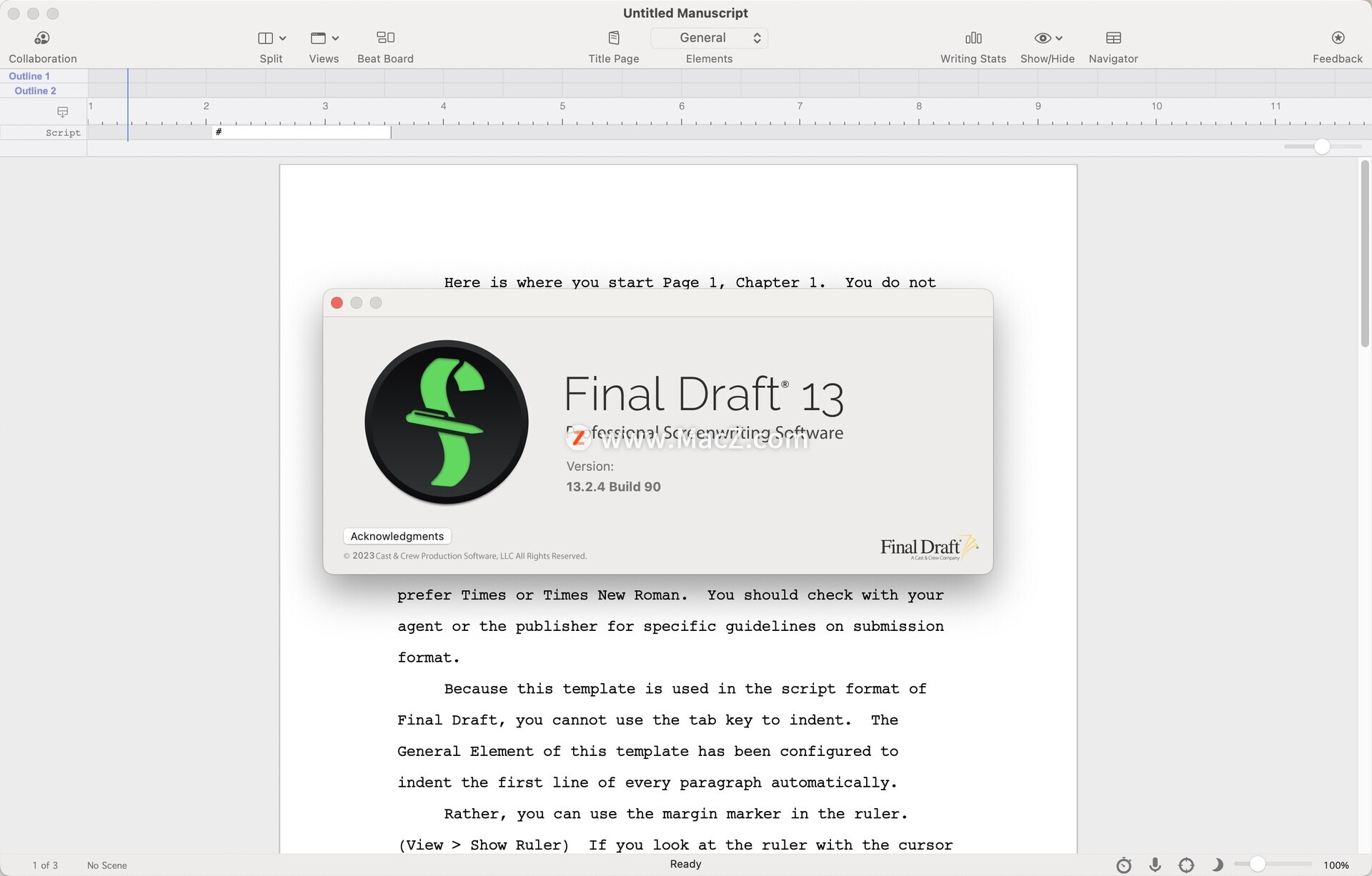1372x876 pixels.
Task: Click the '1 of 3' page indicator
Action: [45, 865]
